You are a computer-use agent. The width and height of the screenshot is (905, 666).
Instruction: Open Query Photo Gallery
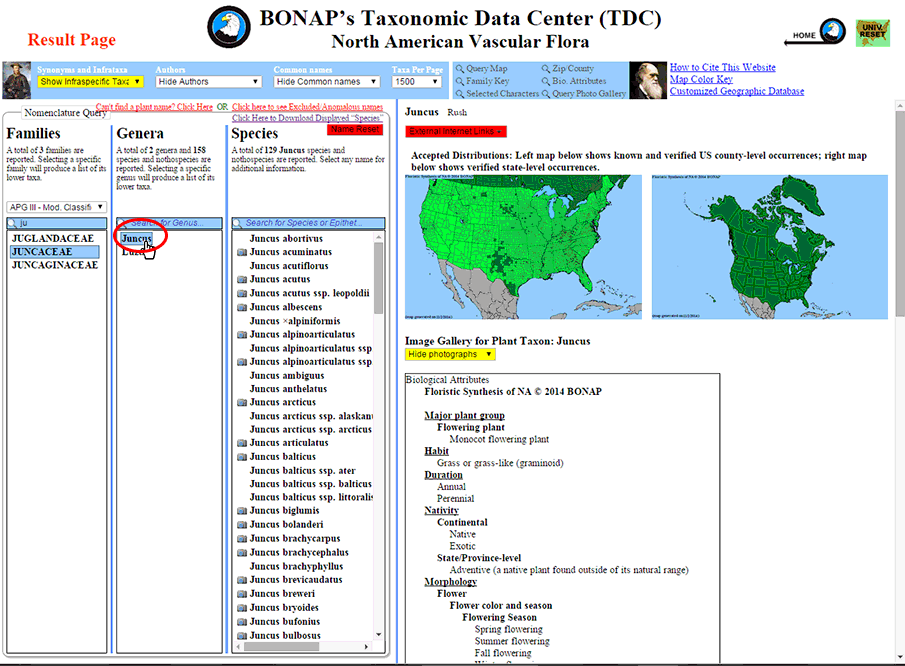(x=584, y=93)
